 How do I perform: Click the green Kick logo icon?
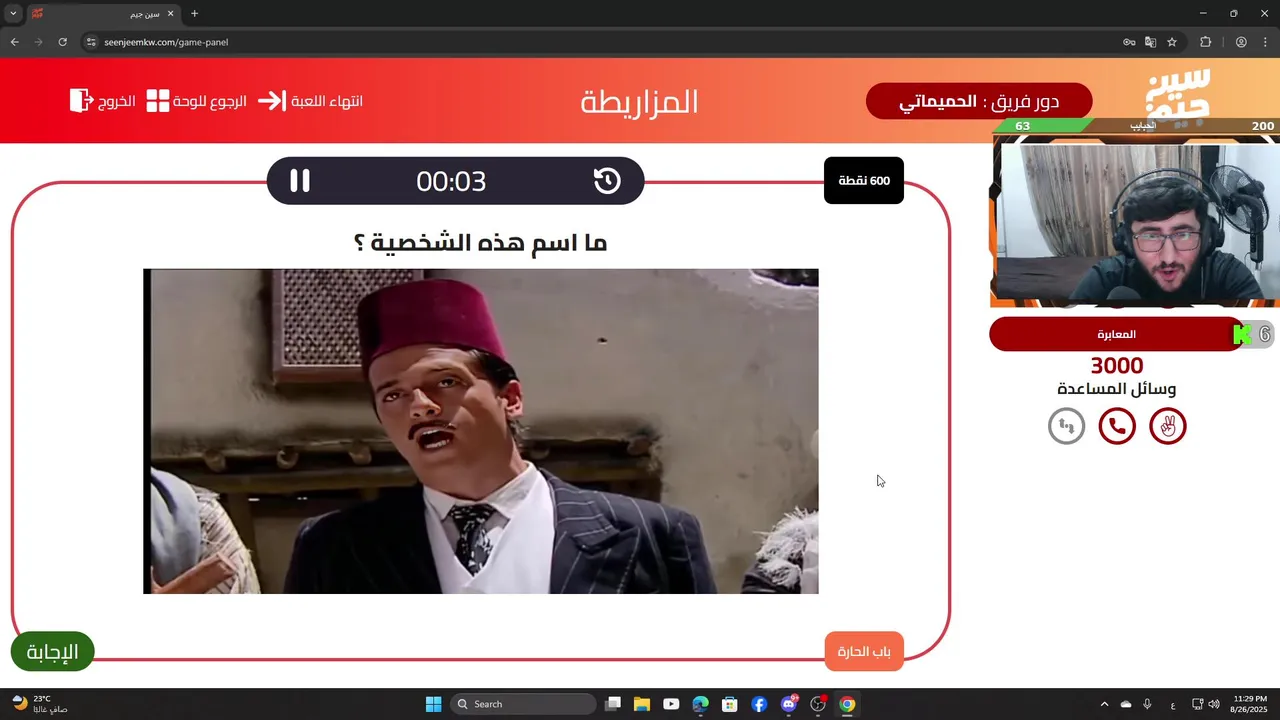click(1242, 335)
